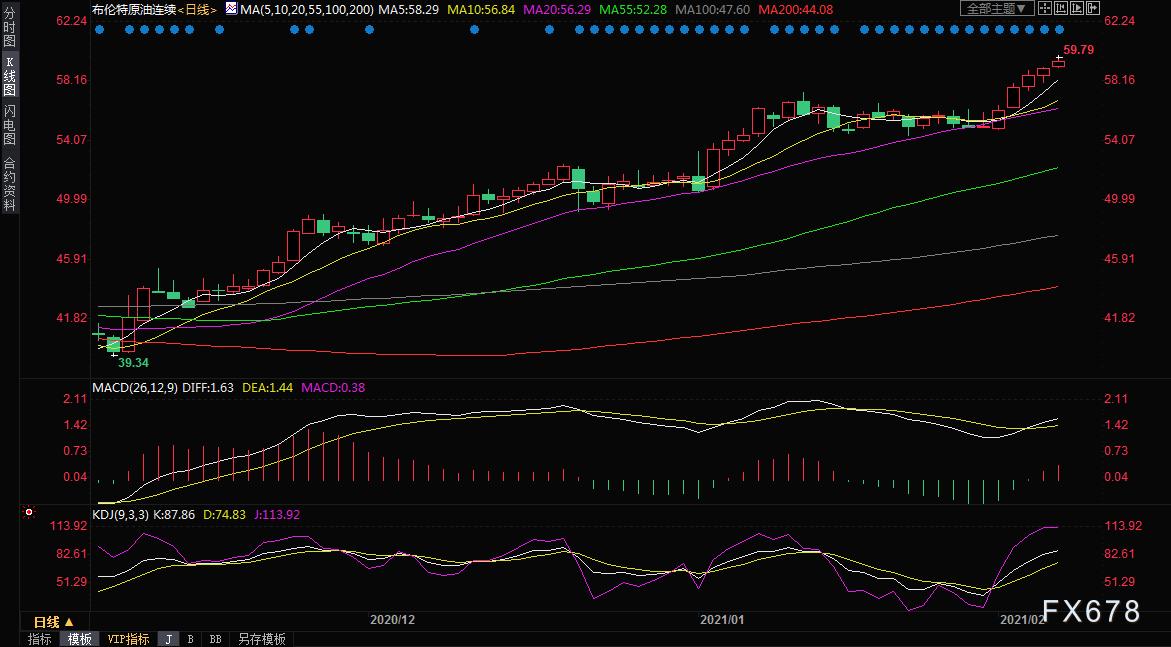Click the MA5:58.29 value
This screenshot has width=1171, height=647.
coord(409,10)
